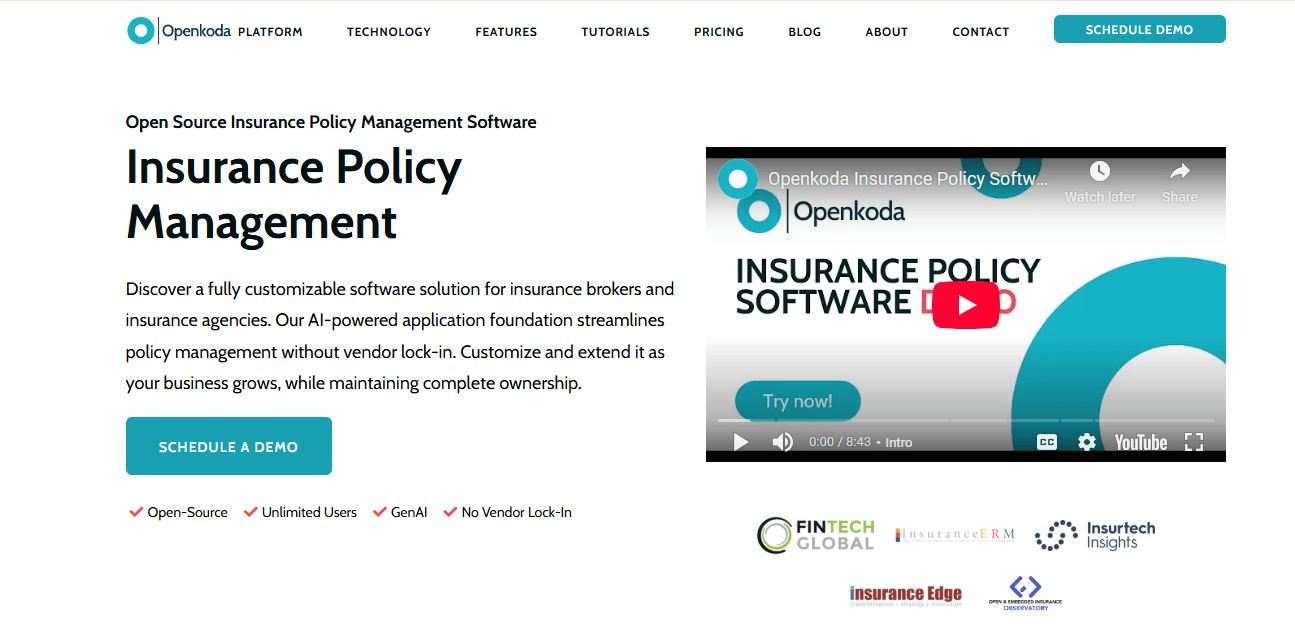Viewport: 1295px width, 624px height.
Task: Go to the Features page
Action: point(506,32)
